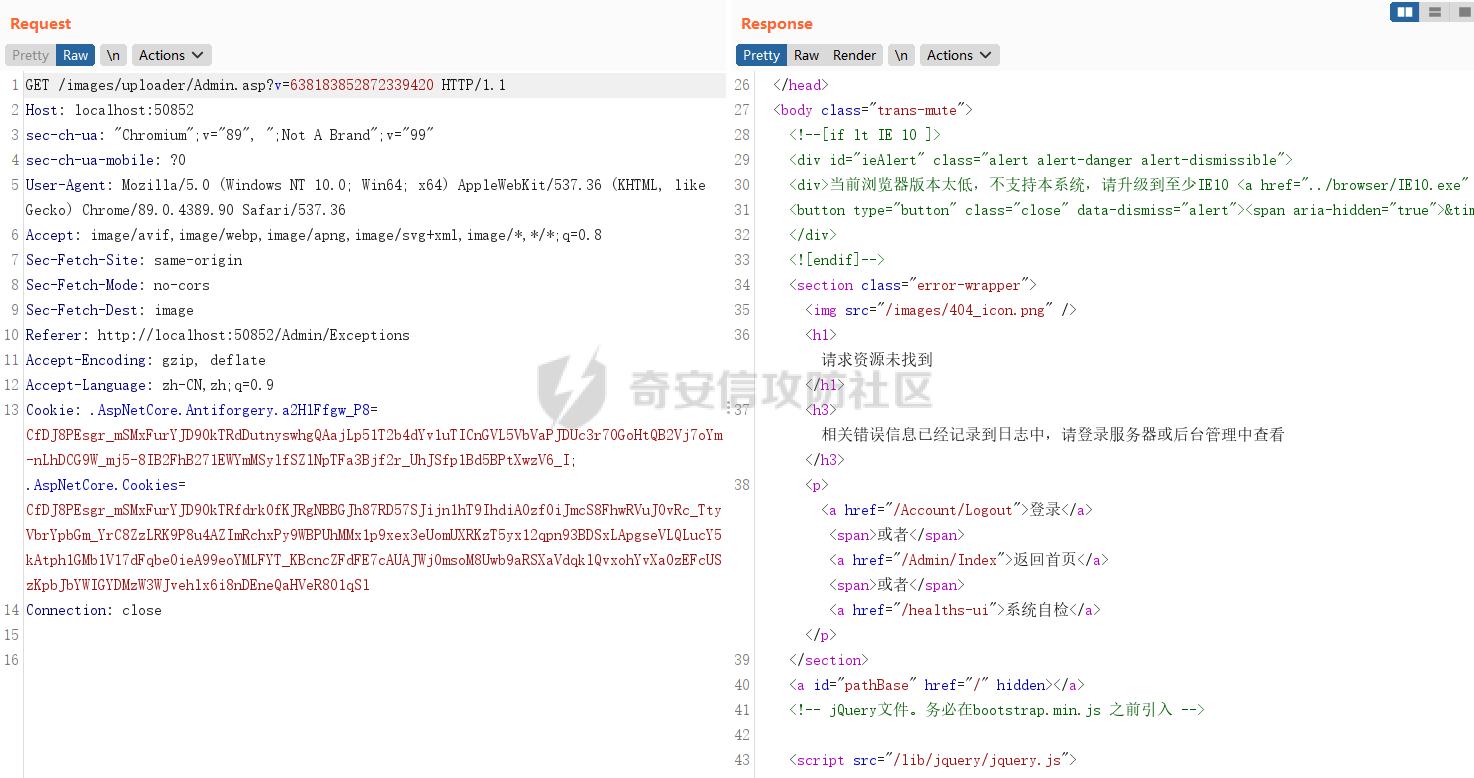The width and height of the screenshot is (1474, 778).
Task: Open the Request Actions dropdown
Action: [x=172, y=55]
